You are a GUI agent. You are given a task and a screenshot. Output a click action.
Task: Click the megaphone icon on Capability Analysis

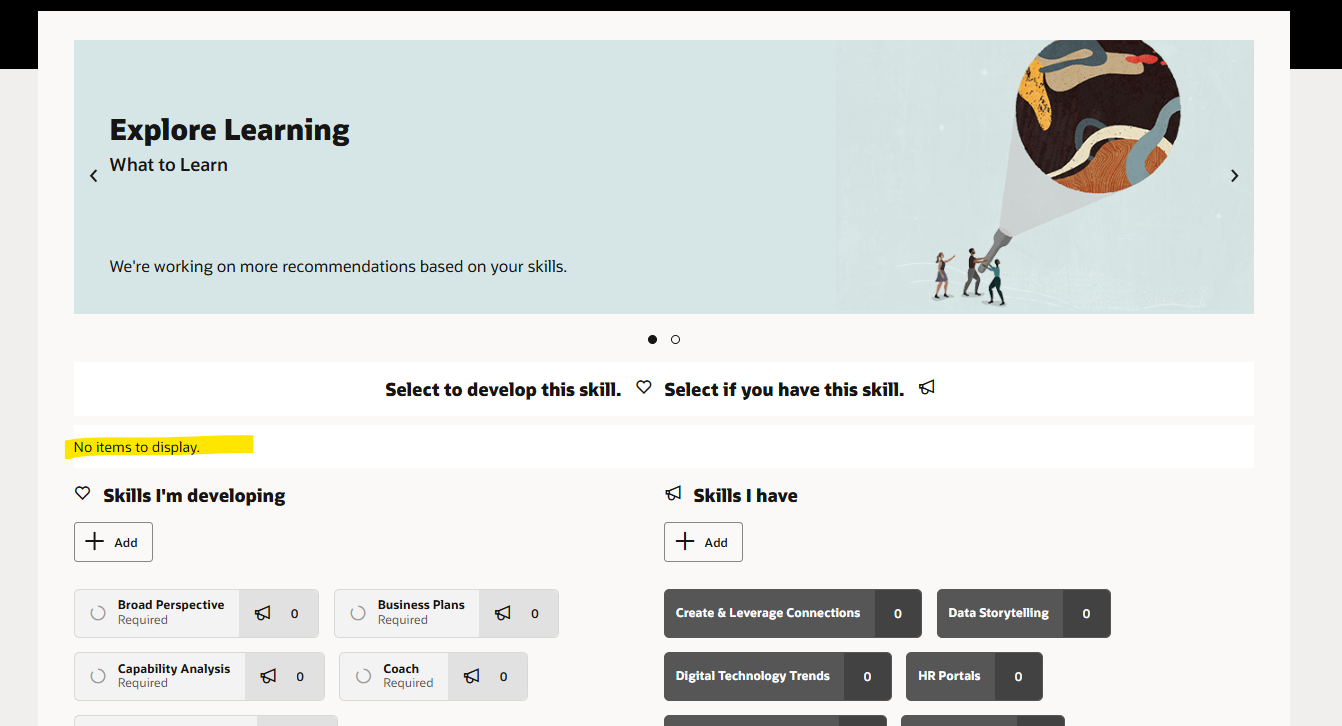point(268,676)
